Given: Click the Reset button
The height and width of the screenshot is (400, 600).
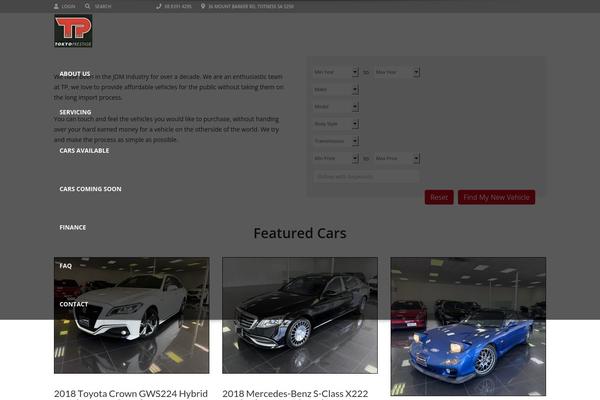Looking at the screenshot, I should coord(439,197).
